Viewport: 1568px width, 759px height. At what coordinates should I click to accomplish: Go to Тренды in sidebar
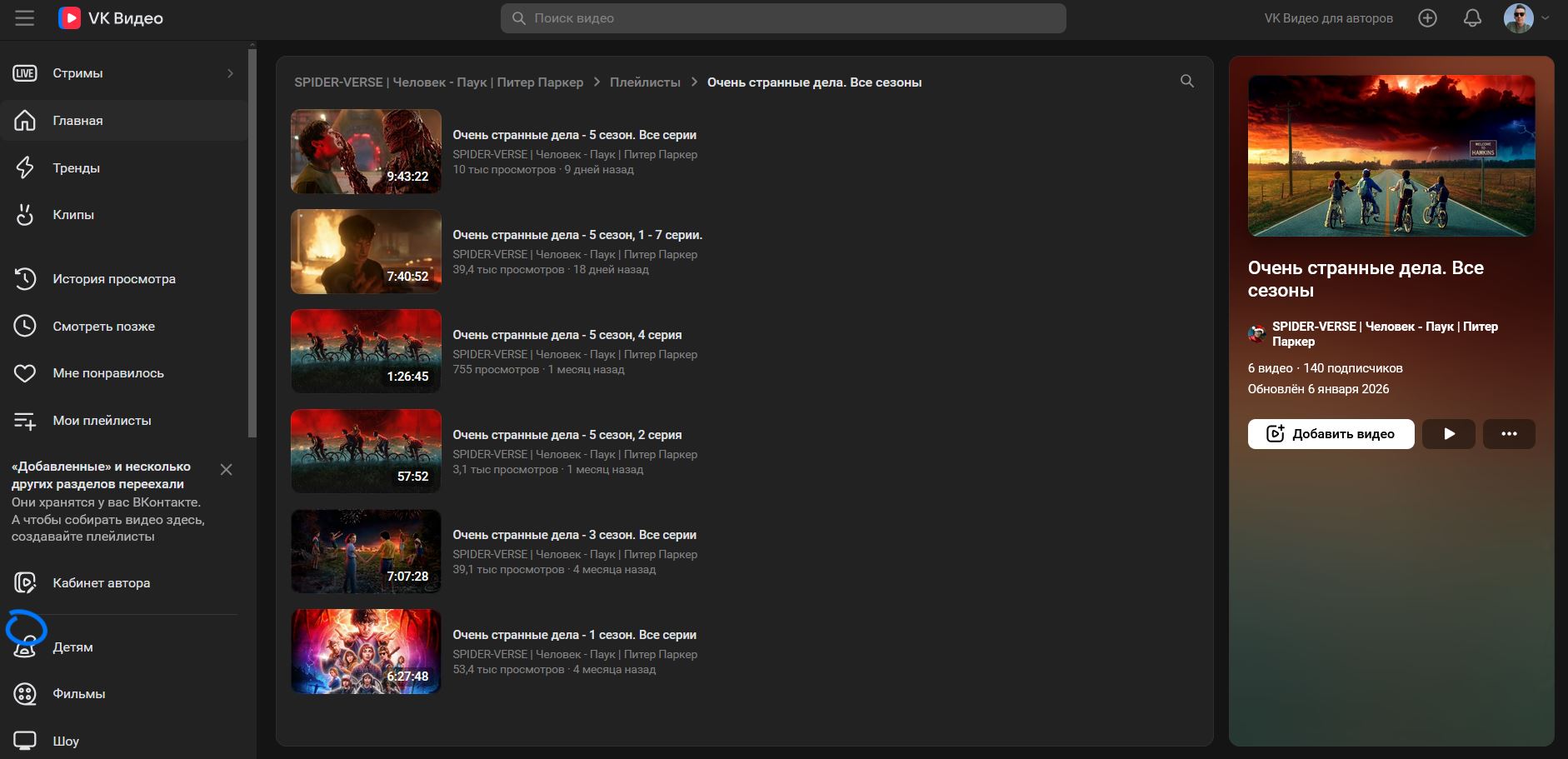(x=76, y=168)
